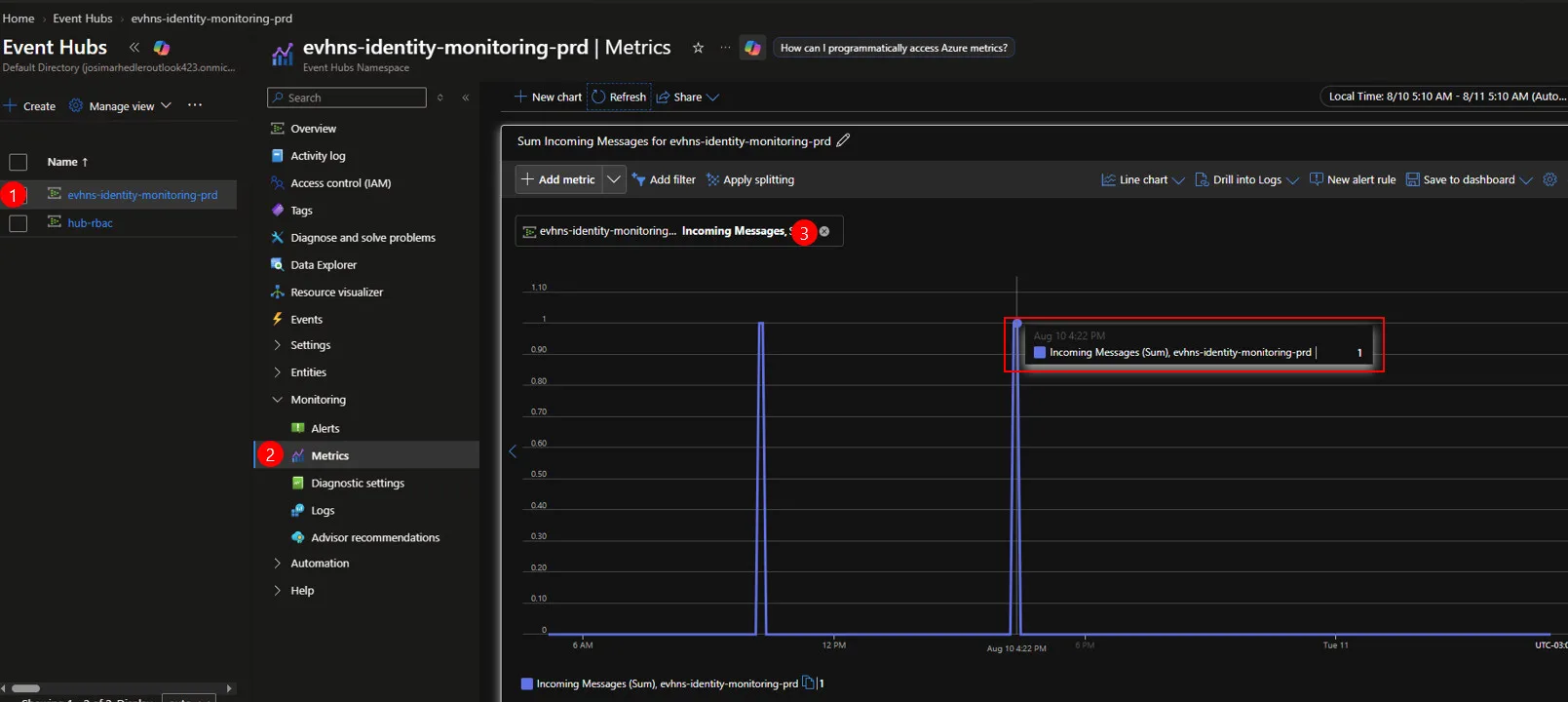Open the hub-rbac namespace link
The height and width of the screenshot is (702, 1568).
click(x=90, y=223)
